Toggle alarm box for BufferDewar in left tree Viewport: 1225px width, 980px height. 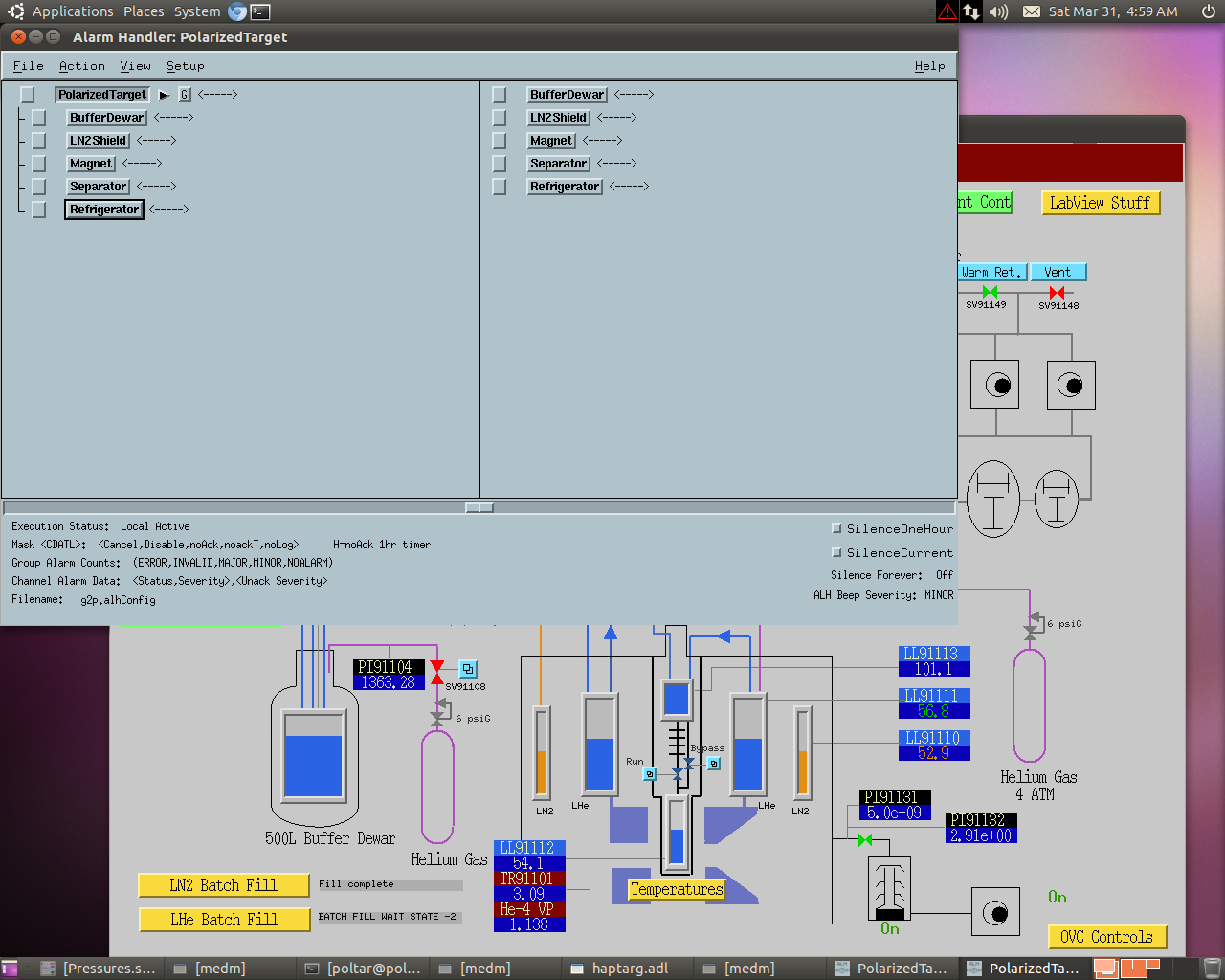(39, 118)
